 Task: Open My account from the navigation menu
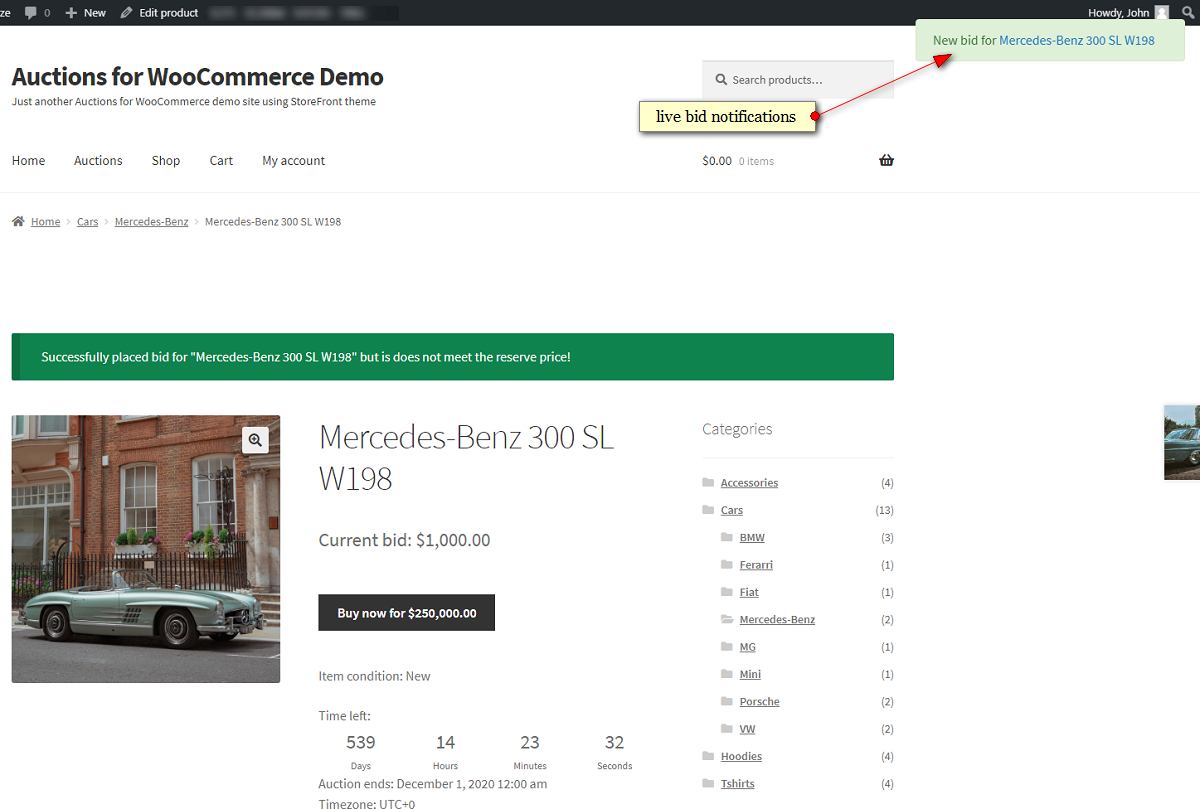click(293, 160)
